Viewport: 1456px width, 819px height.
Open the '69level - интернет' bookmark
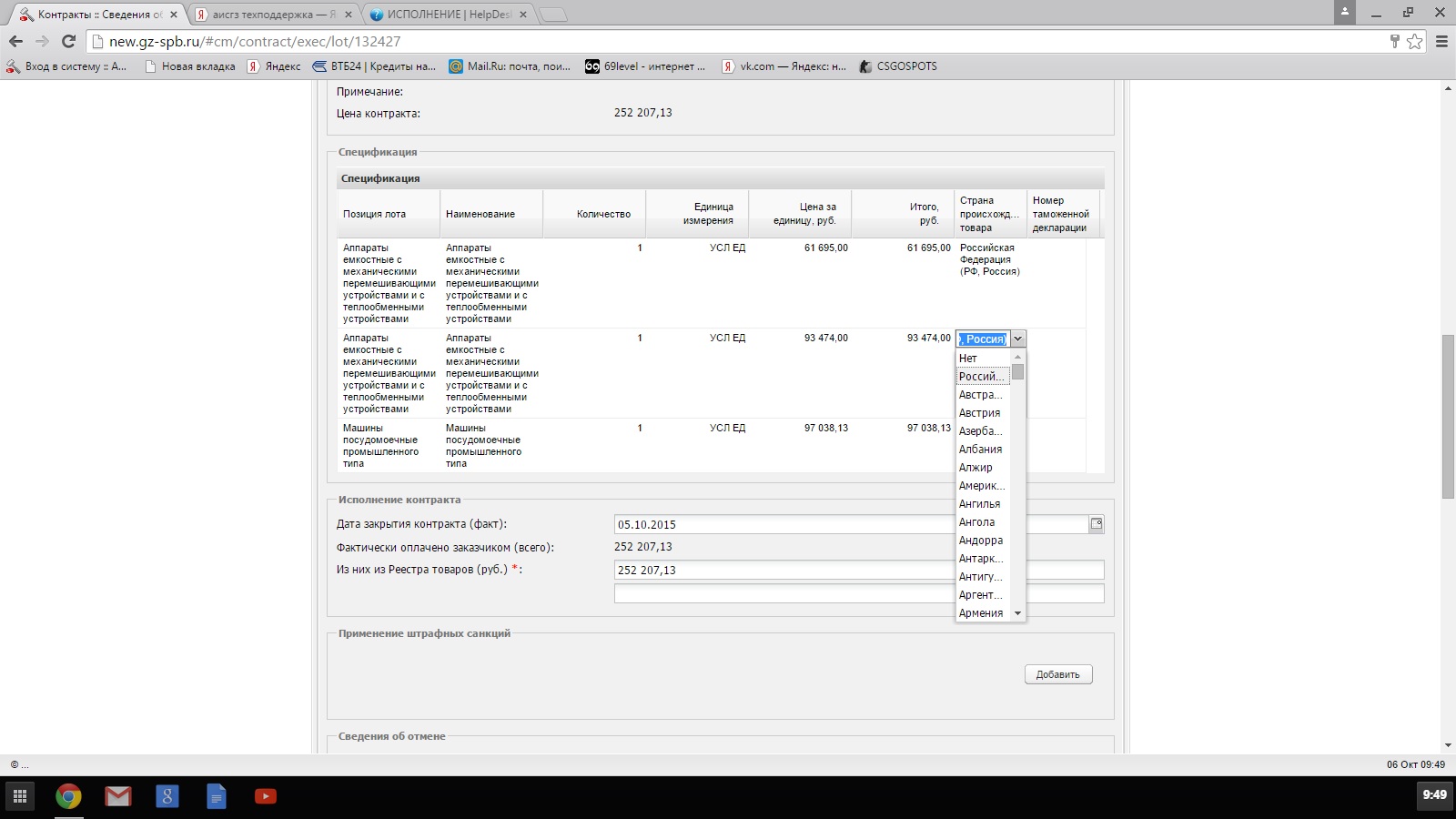645,66
